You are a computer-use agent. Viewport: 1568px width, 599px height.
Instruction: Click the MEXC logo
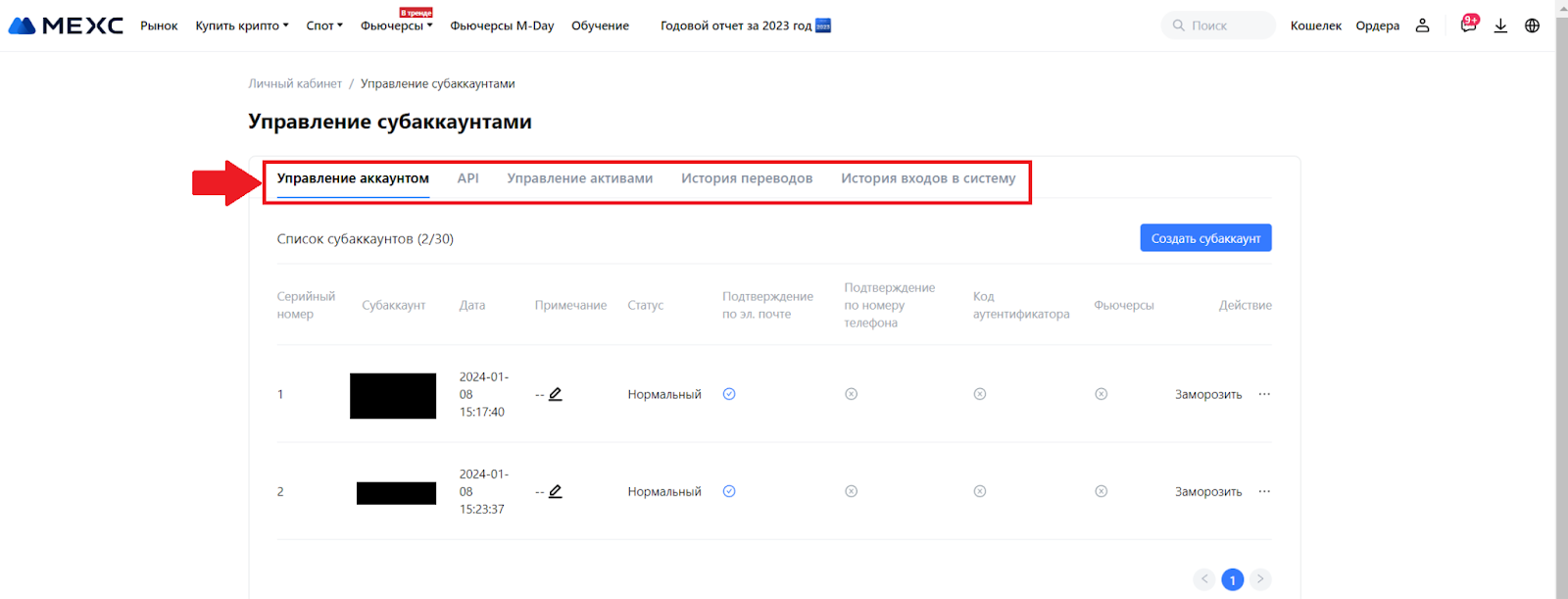66,25
